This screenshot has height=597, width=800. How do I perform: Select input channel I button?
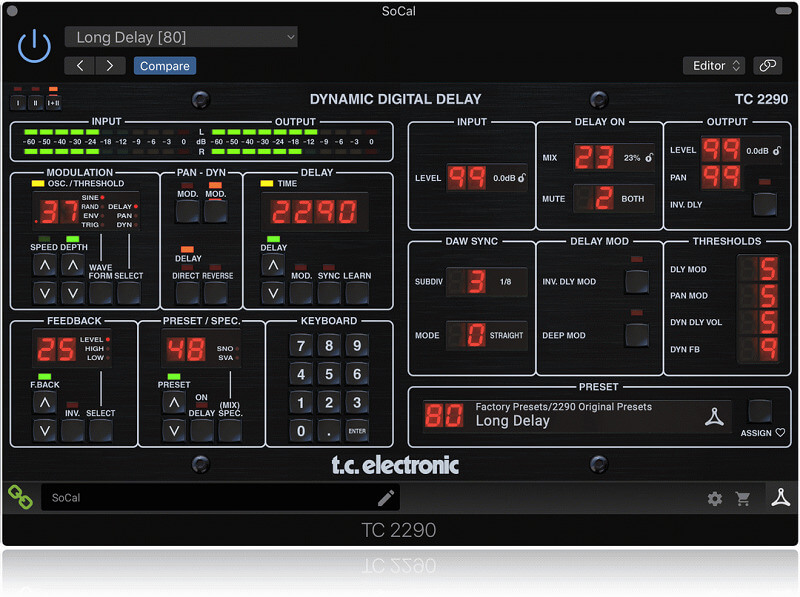tap(18, 103)
